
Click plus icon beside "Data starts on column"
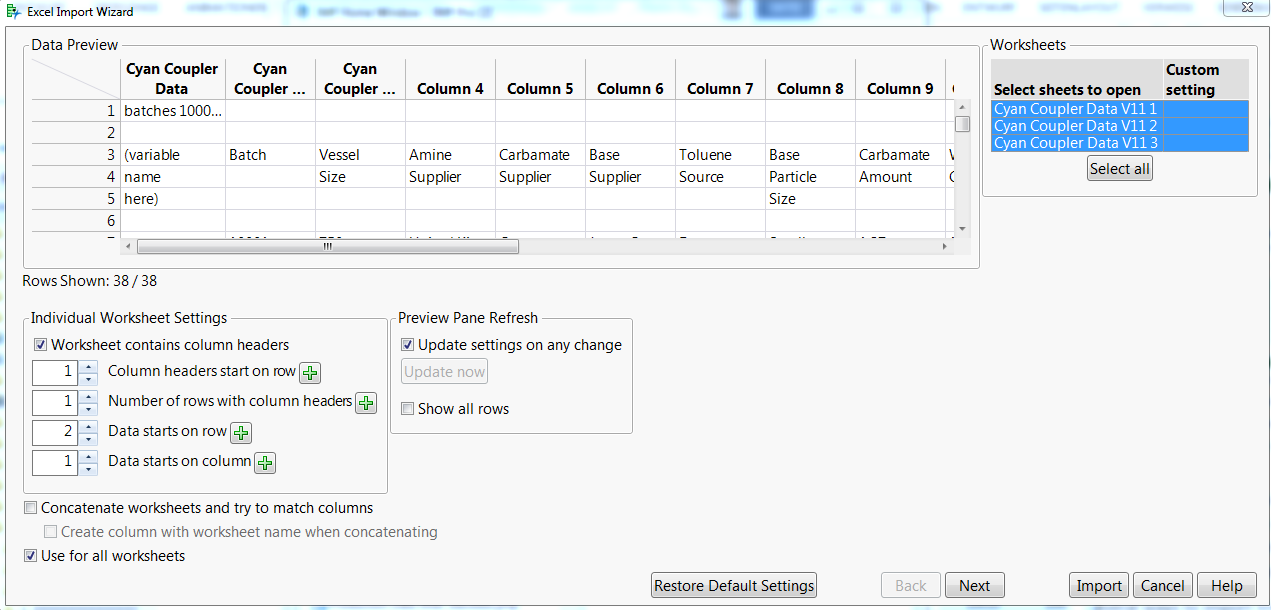click(x=265, y=462)
